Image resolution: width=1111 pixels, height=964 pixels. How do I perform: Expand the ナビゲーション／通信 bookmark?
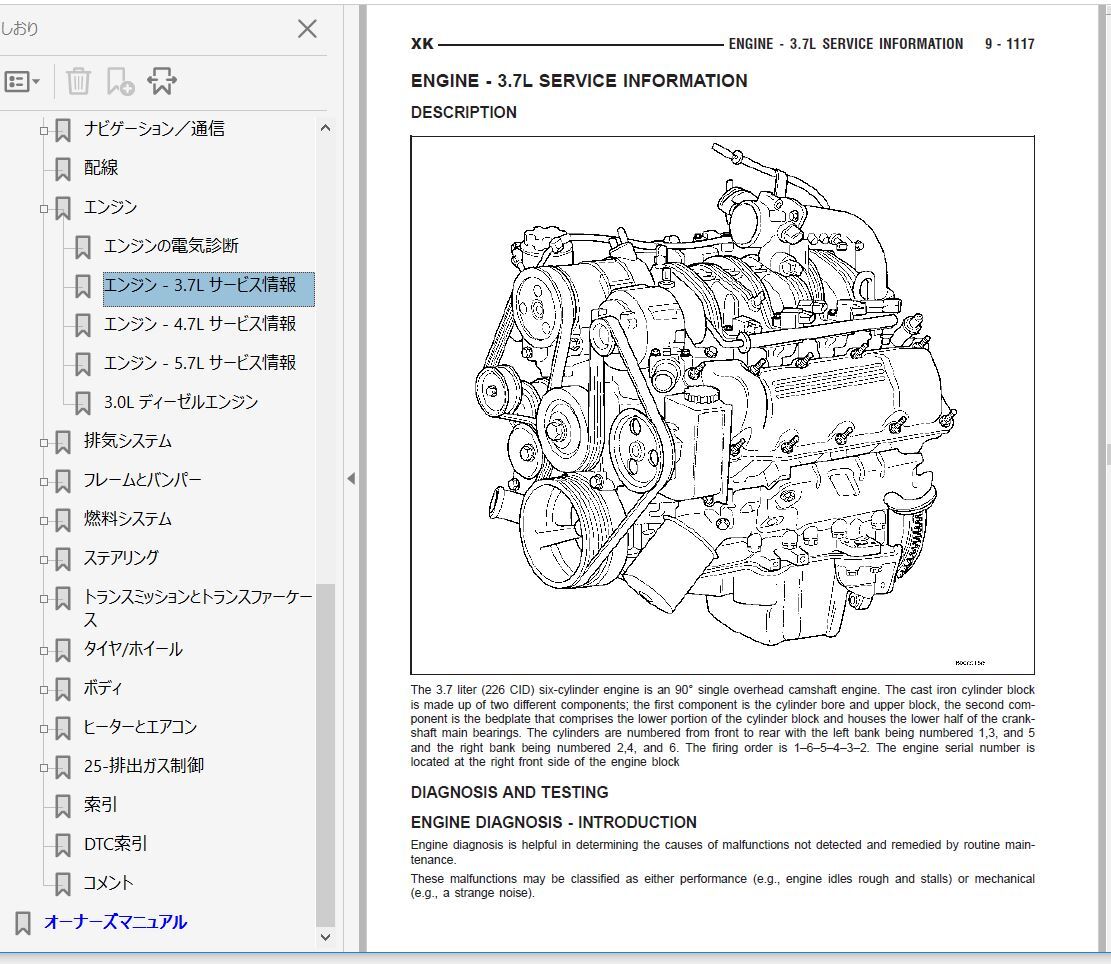click(x=44, y=130)
